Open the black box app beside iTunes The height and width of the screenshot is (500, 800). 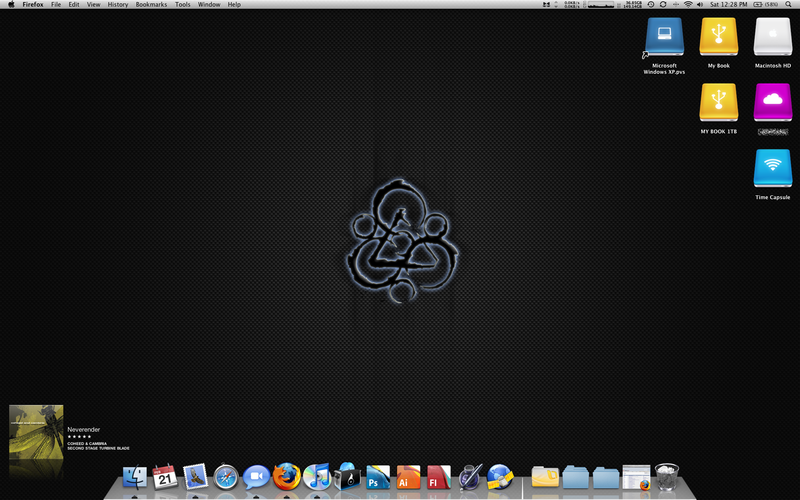point(347,477)
